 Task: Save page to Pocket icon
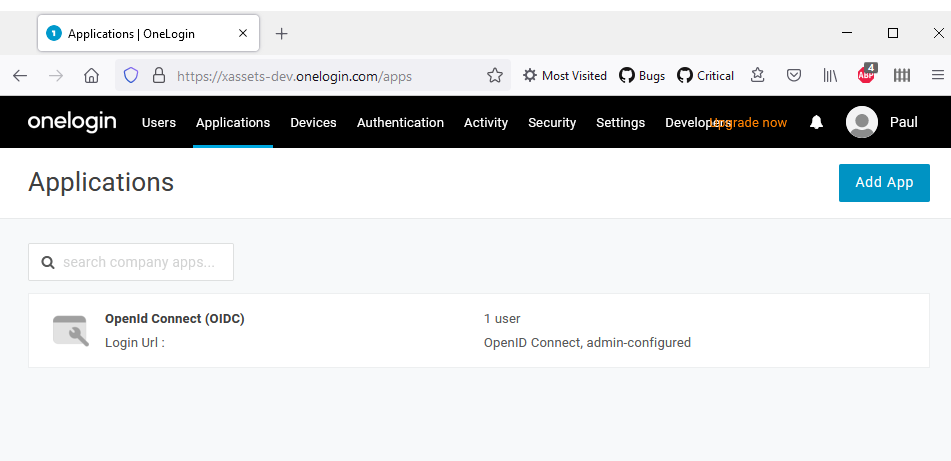[x=794, y=75]
